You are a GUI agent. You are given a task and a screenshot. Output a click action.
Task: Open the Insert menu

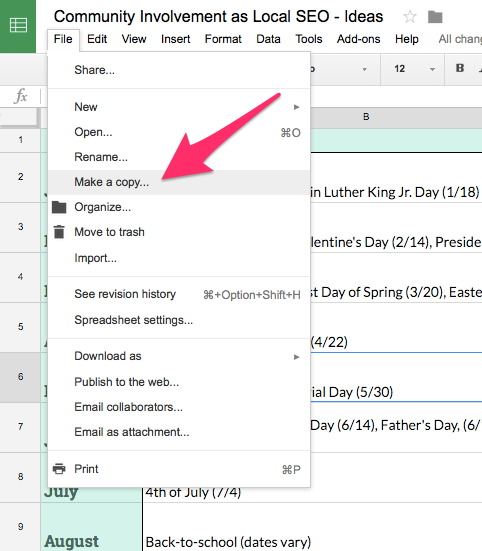coord(175,39)
